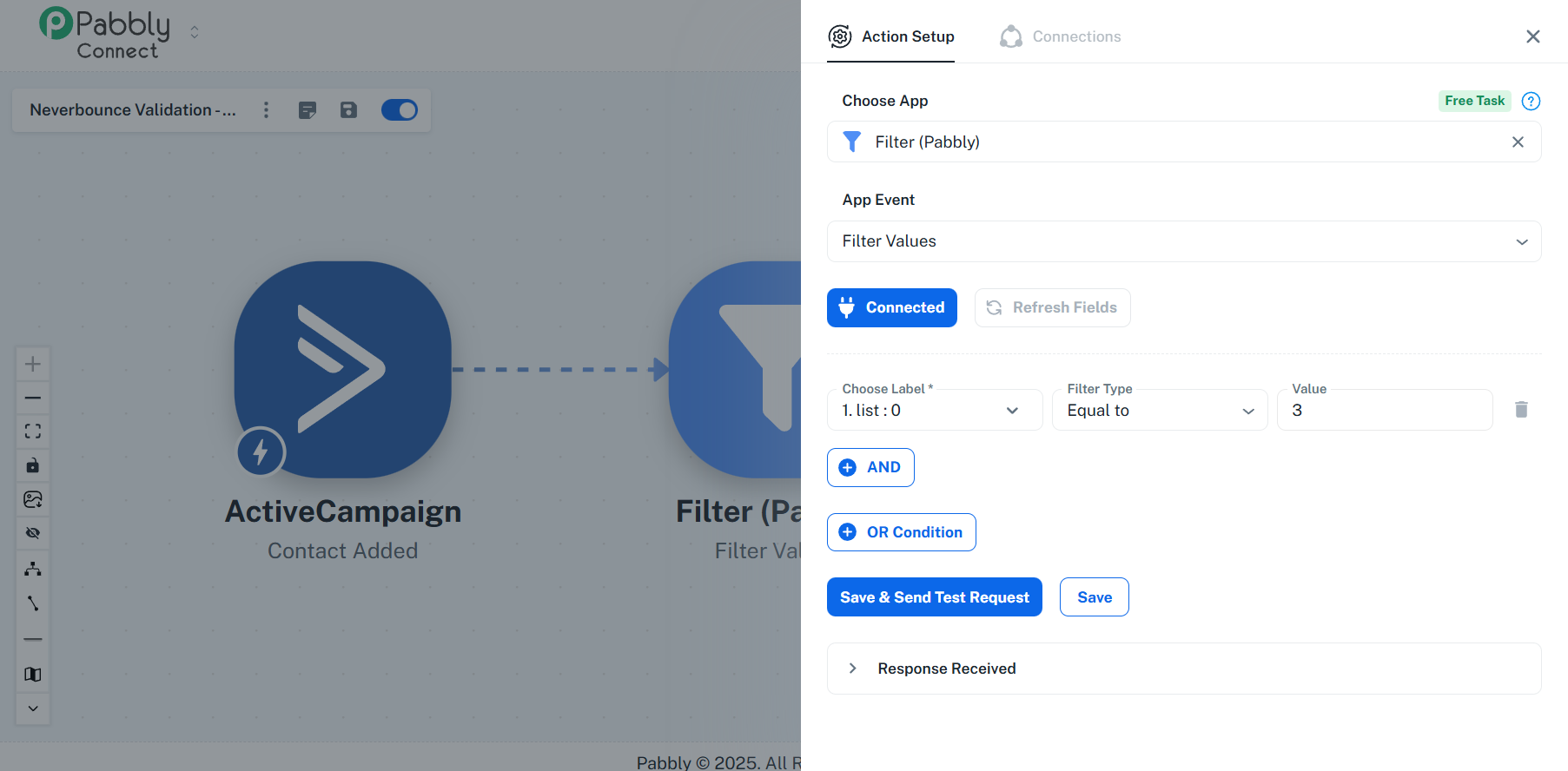Expand the Response Received section

(946, 669)
